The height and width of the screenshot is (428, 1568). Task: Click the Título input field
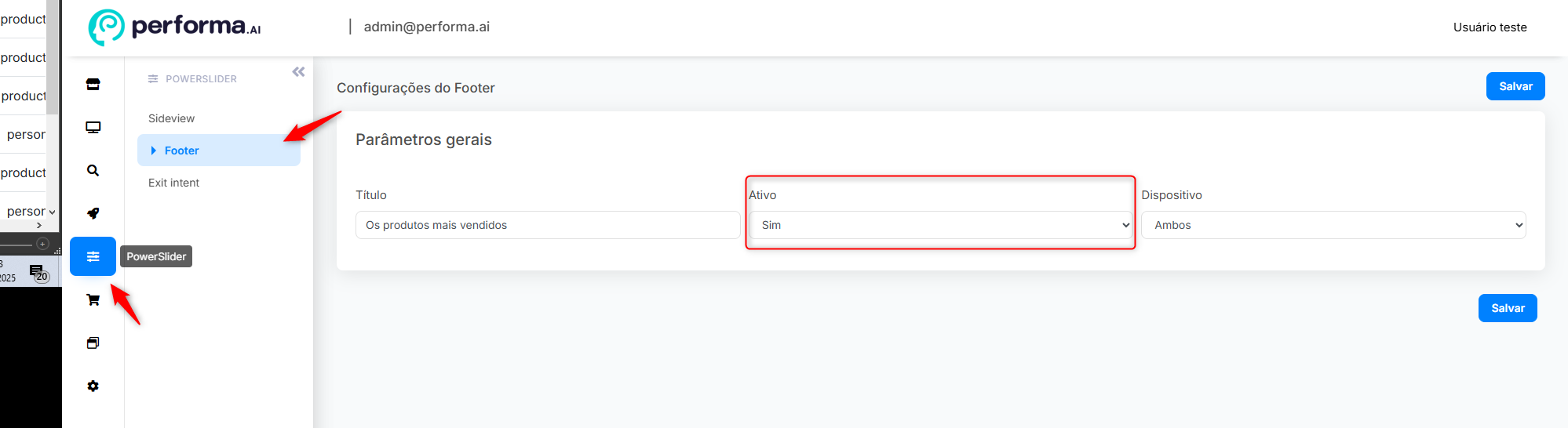click(548, 225)
